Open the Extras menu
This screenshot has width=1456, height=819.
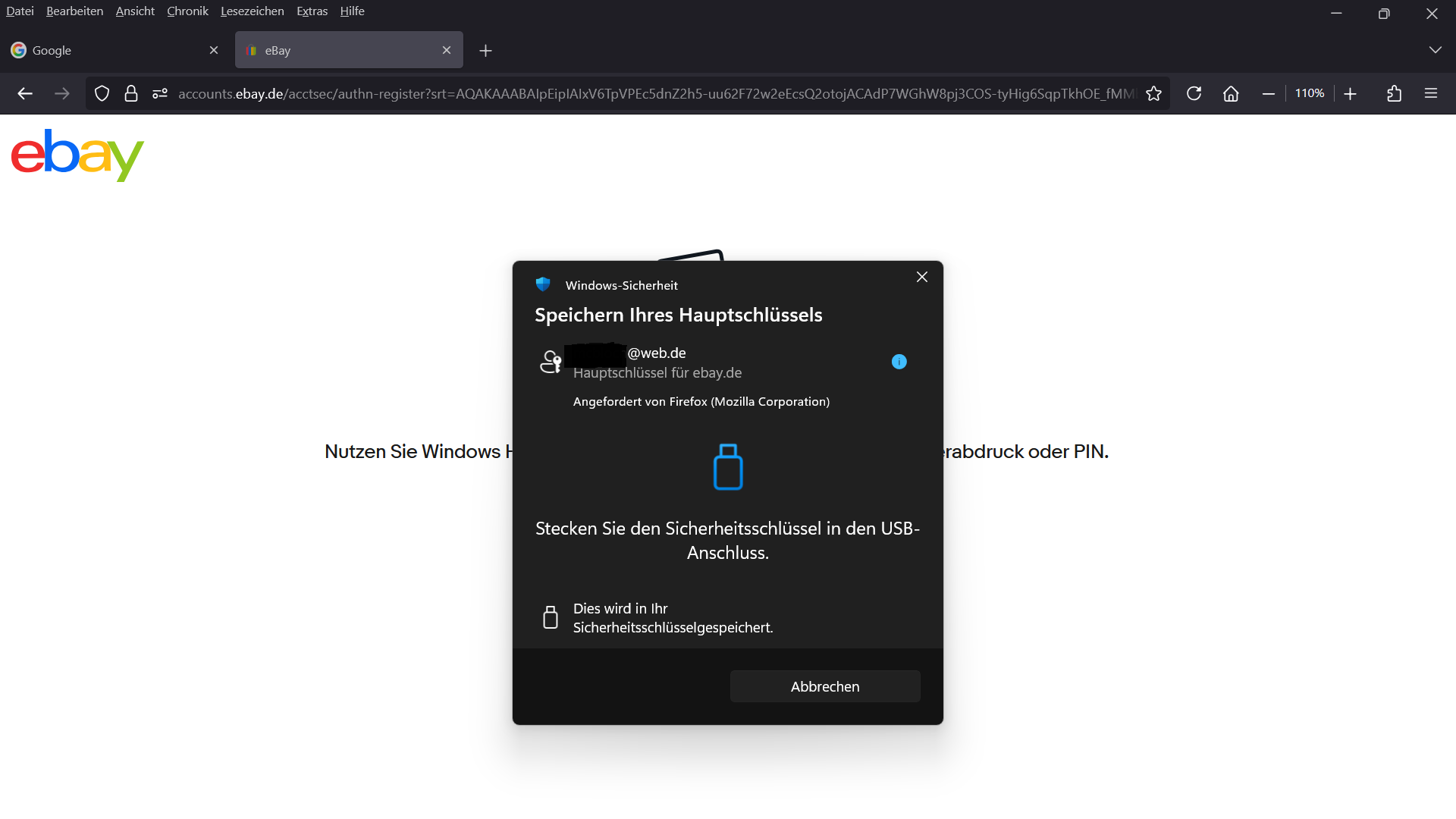pyautogui.click(x=312, y=11)
